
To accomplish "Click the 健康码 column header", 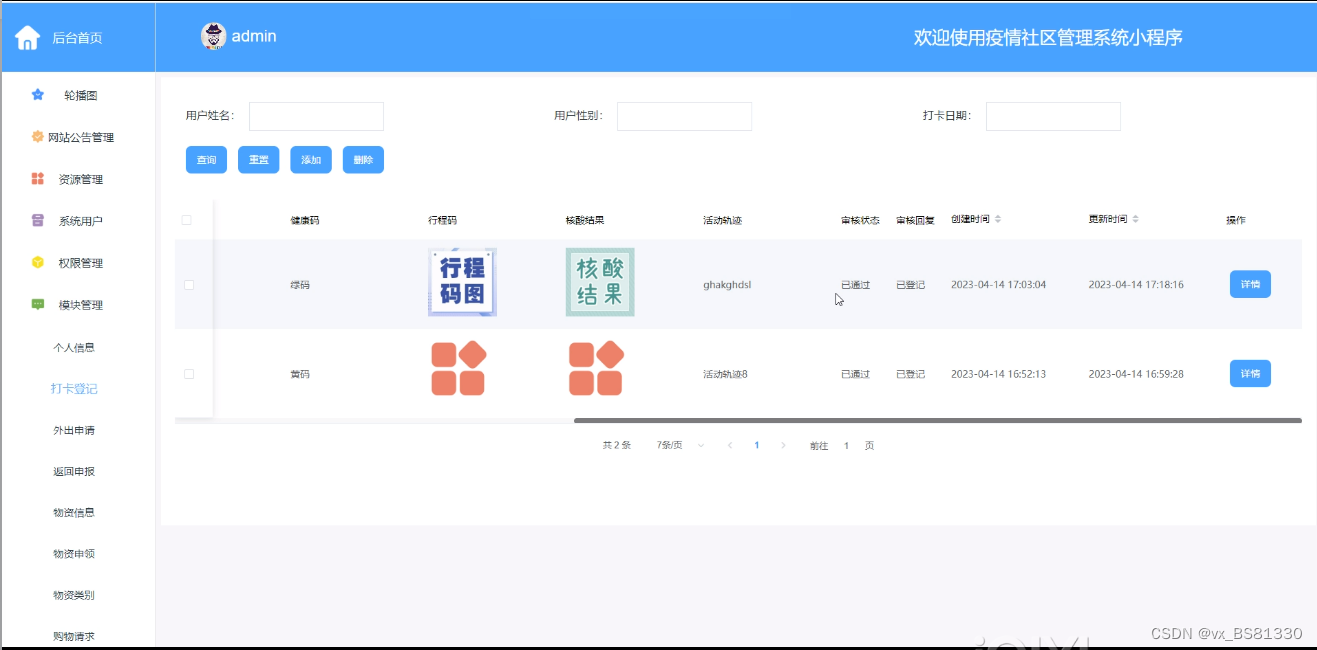I will [x=305, y=220].
